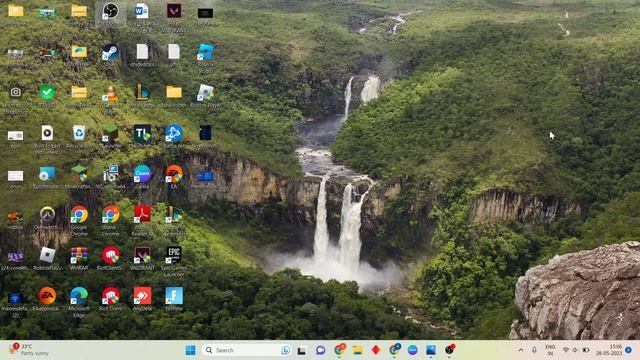Open Wi-Fi network quick settings
Screen dimensions: 640x360
566,350
